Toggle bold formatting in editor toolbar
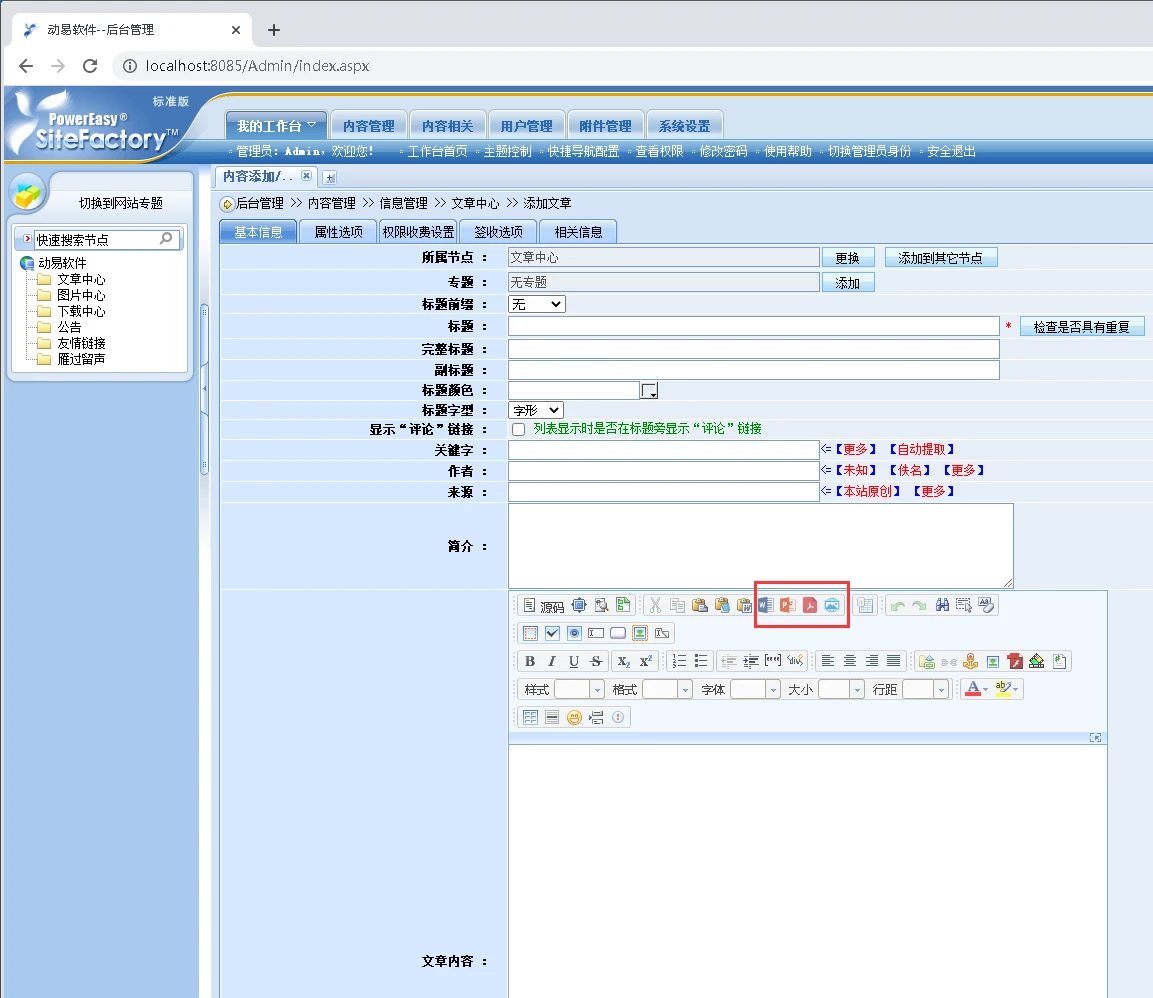1153x998 pixels. pyautogui.click(x=530, y=661)
